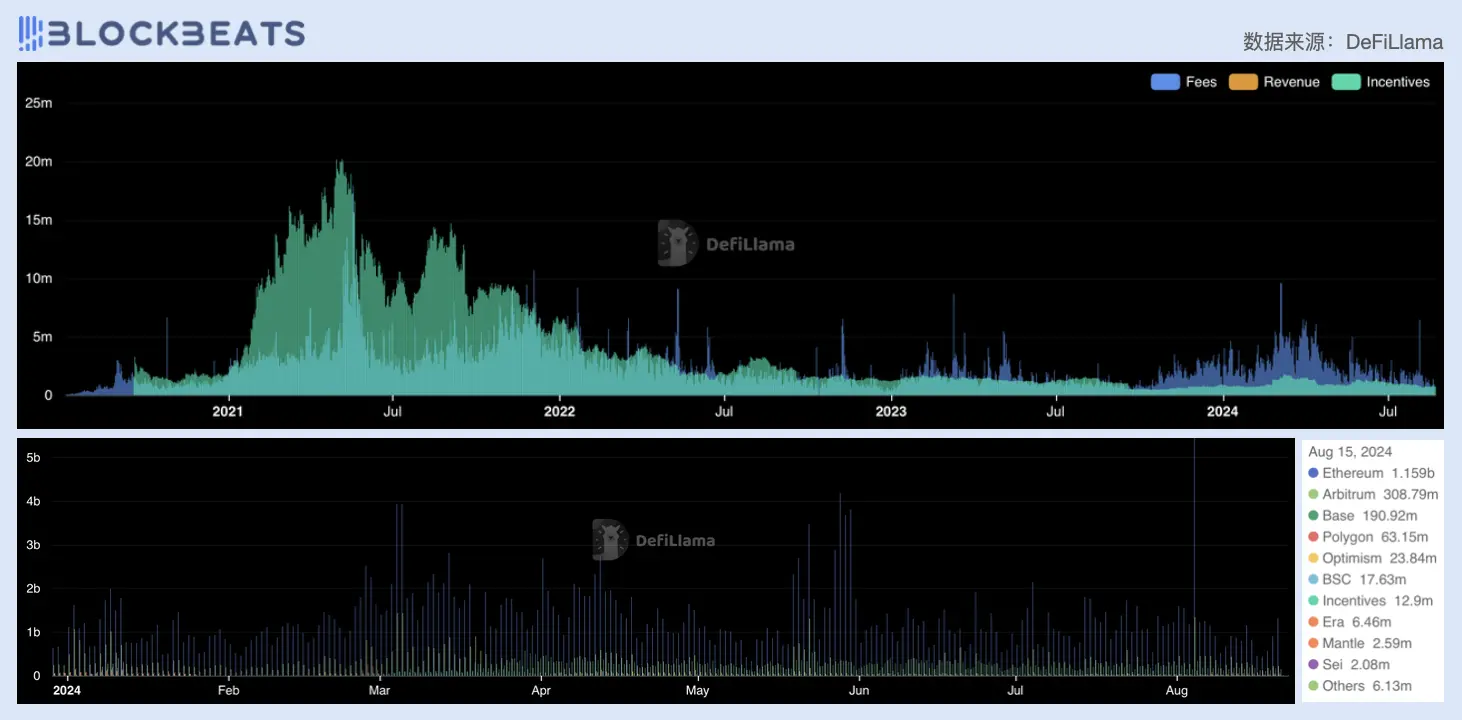Click the Jun label on the bottom chart axis
1462x720 pixels.
[x=858, y=690]
